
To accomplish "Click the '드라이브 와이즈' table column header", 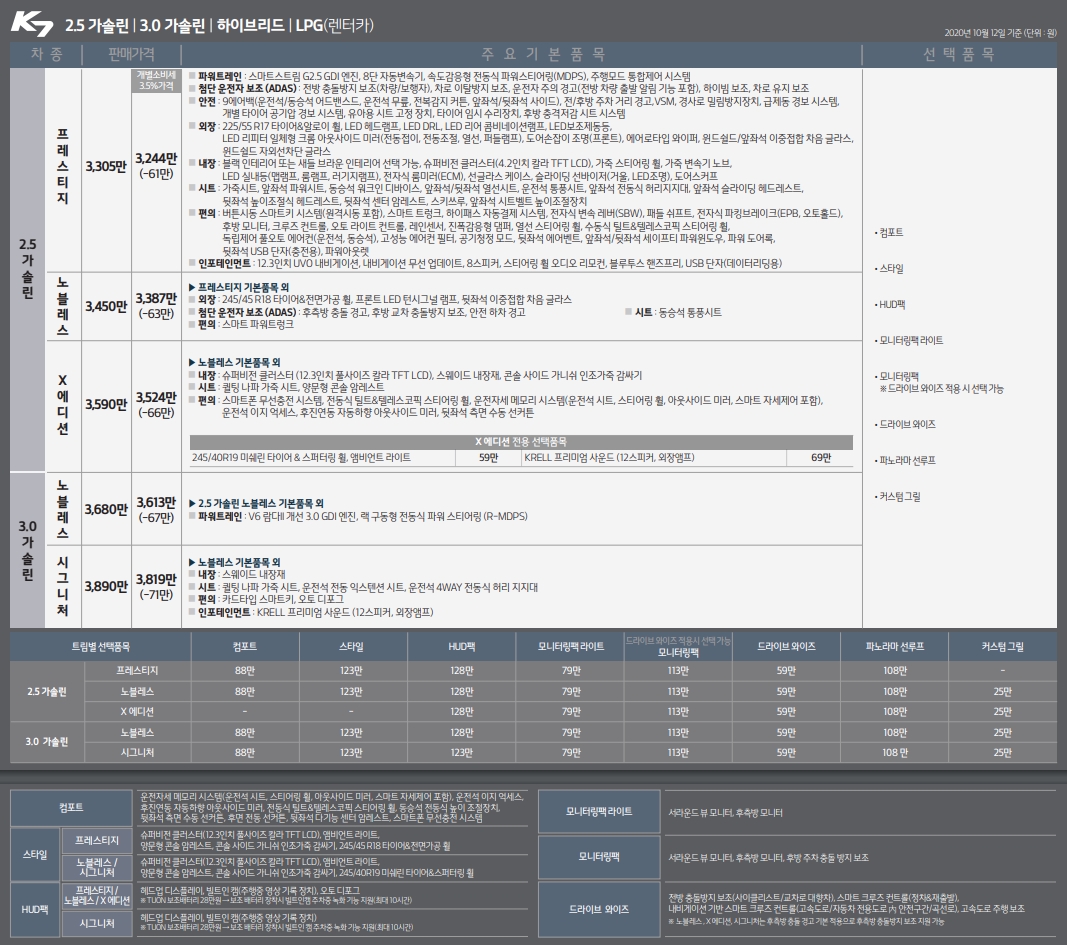I will click(786, 647).
